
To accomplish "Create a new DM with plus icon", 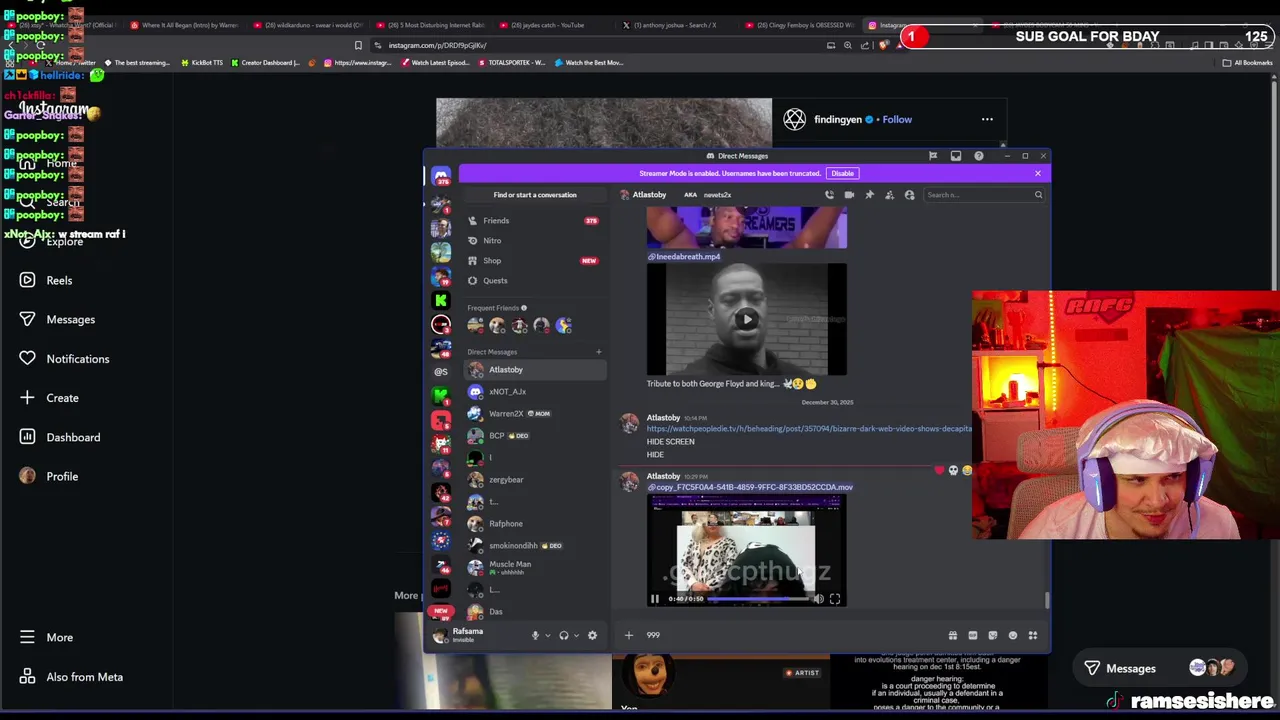I will (599, 352).
